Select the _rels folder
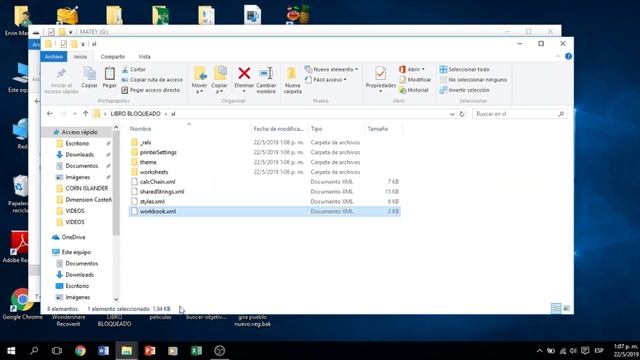Image resolution: width=640 pixels, height=360 pixels. tap(145, 142)
